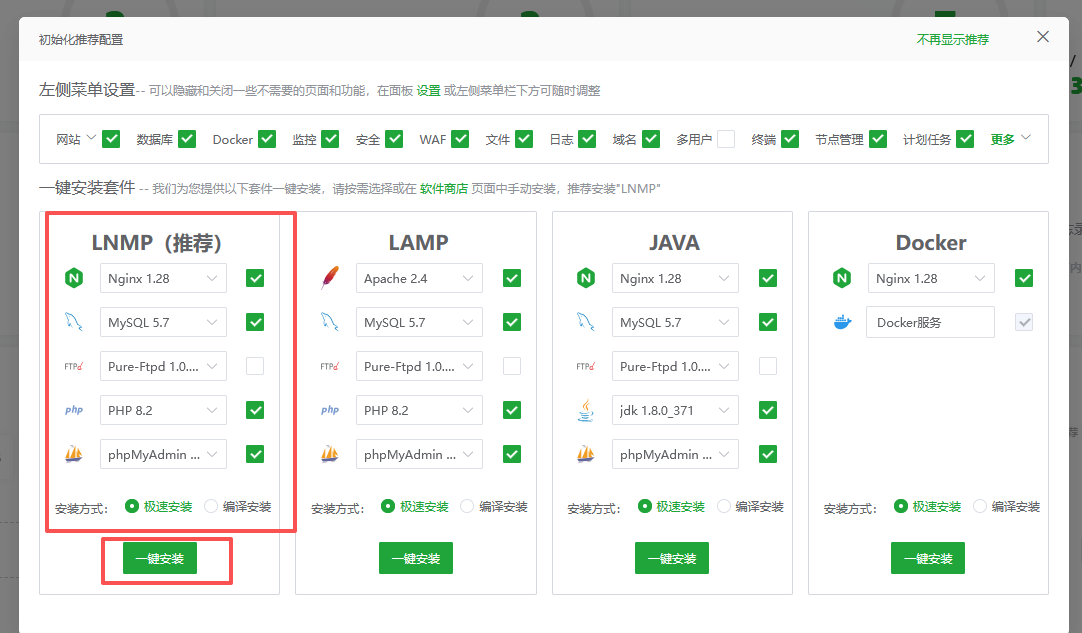Viewport: 1082px width, 633px height.
Task: Check Pure-Ftpd checkbox in LNMP column
Action: (255, 366)
